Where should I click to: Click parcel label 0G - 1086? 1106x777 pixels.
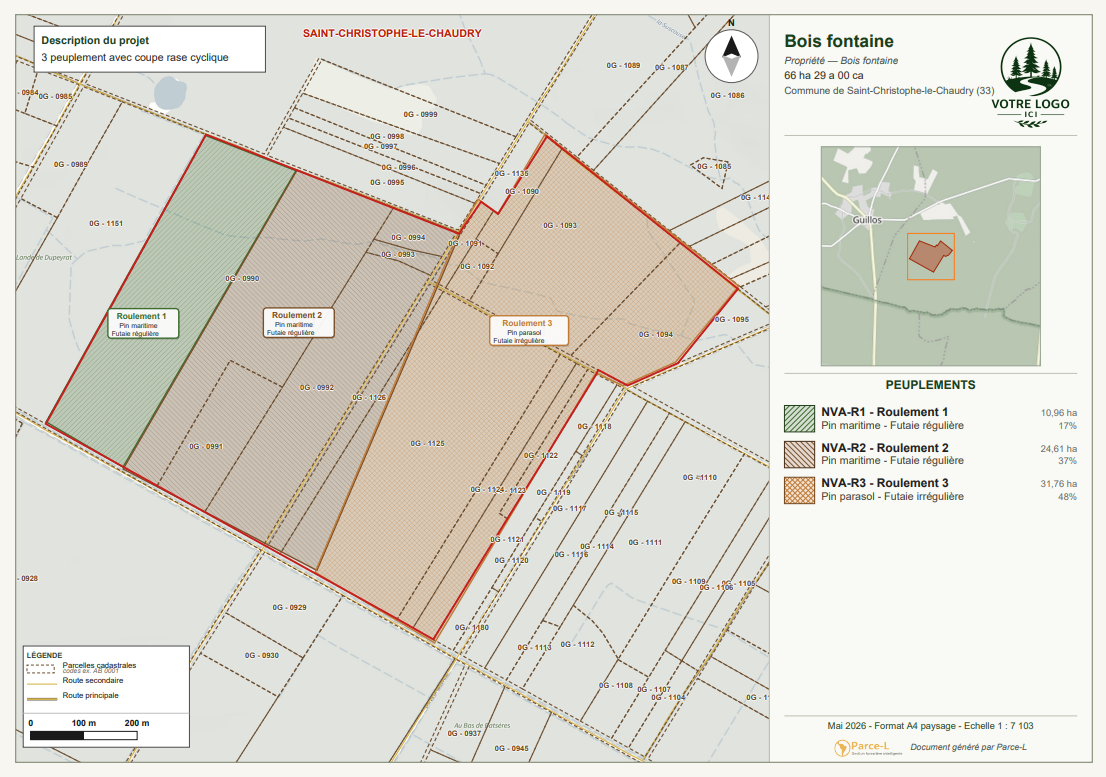727,95
